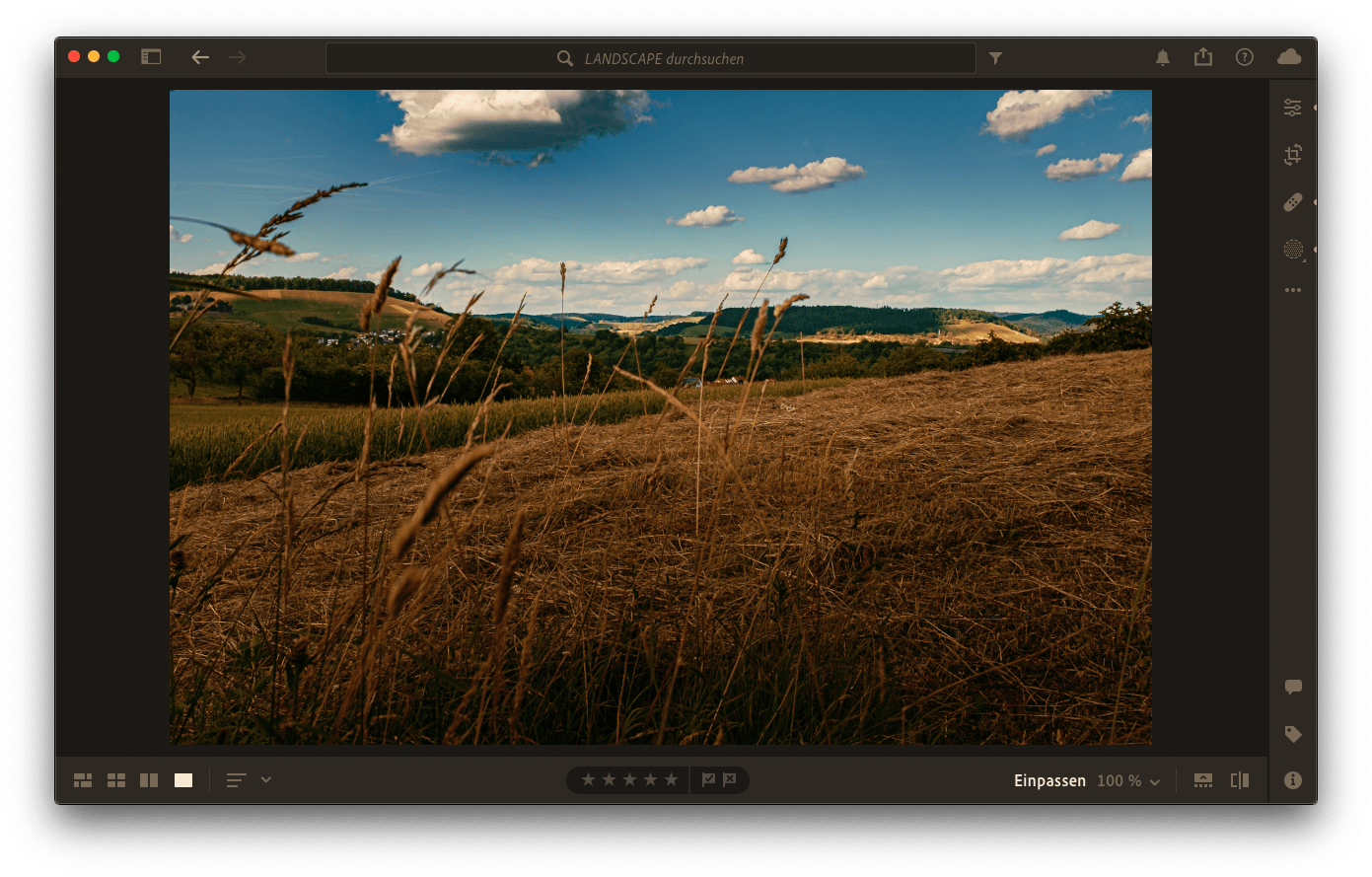
Task: Rate the photo three stars
Action: tap(629, 779)
